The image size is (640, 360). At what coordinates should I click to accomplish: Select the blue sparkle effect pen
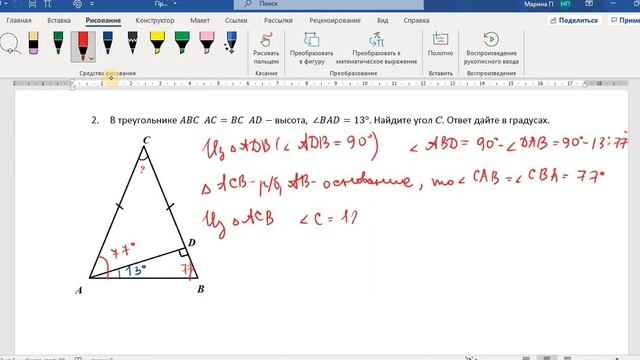coord(231,43)
